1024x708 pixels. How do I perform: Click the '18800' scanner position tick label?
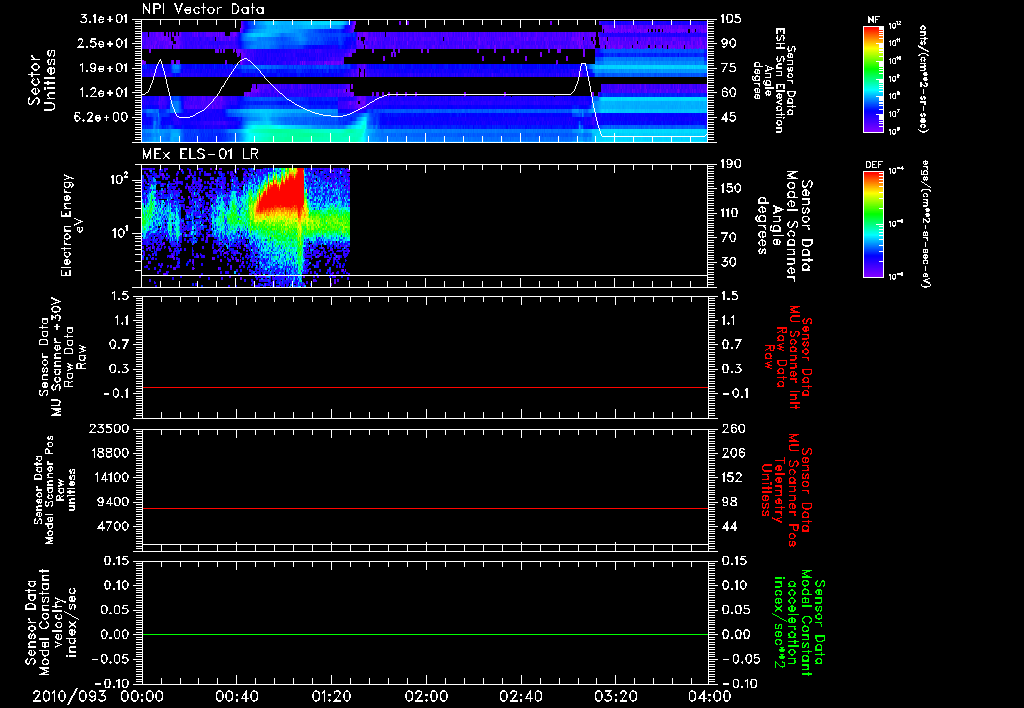112,453
